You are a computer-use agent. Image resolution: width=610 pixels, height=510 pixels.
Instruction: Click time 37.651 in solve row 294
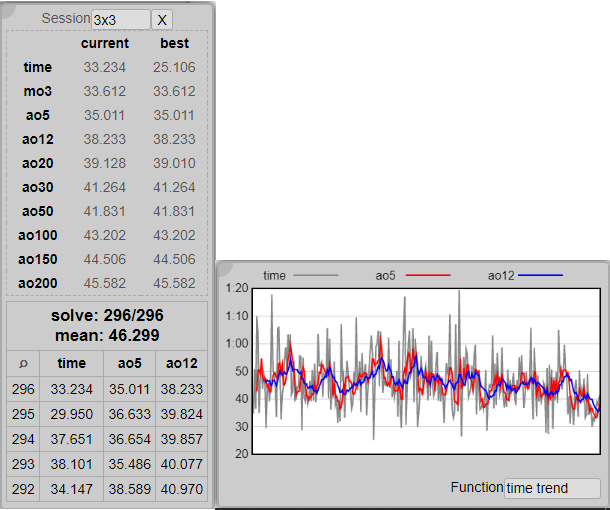(x=72, y=439)
